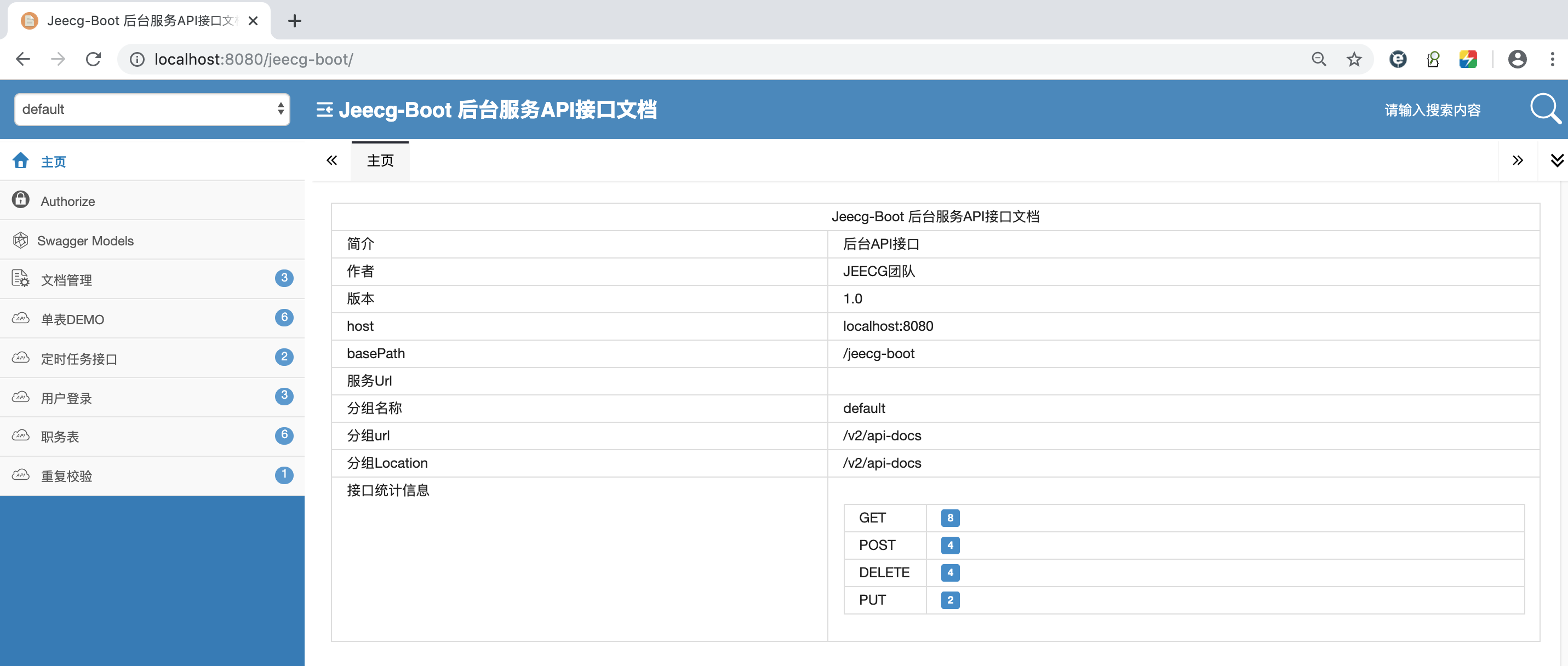Click the 重复校验 count badge
Image resolution: width=1568 pixels, height=666 pixels.
(284, 474)
